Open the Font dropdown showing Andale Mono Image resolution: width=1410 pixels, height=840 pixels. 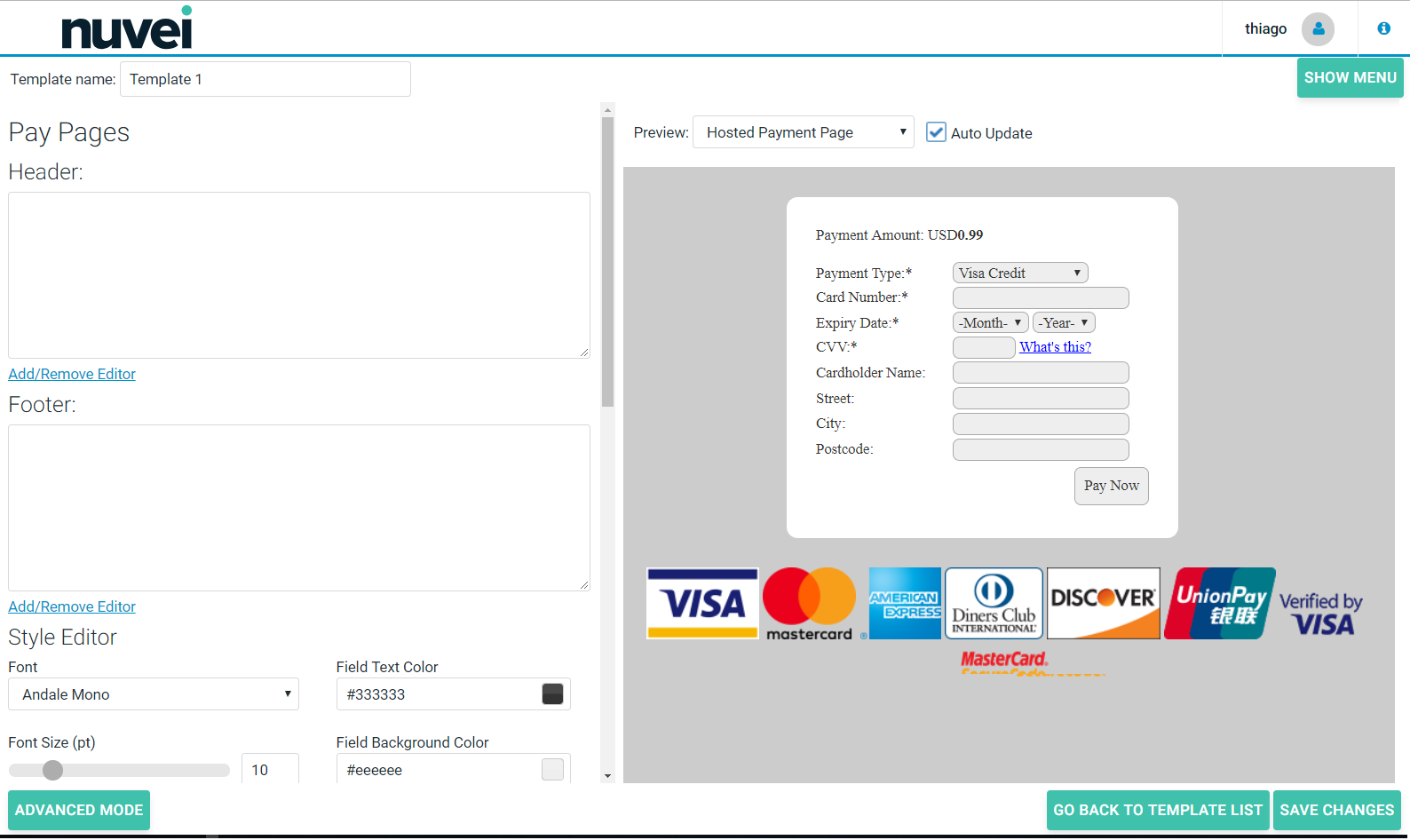pyautogui.click(x=154, y=694)
